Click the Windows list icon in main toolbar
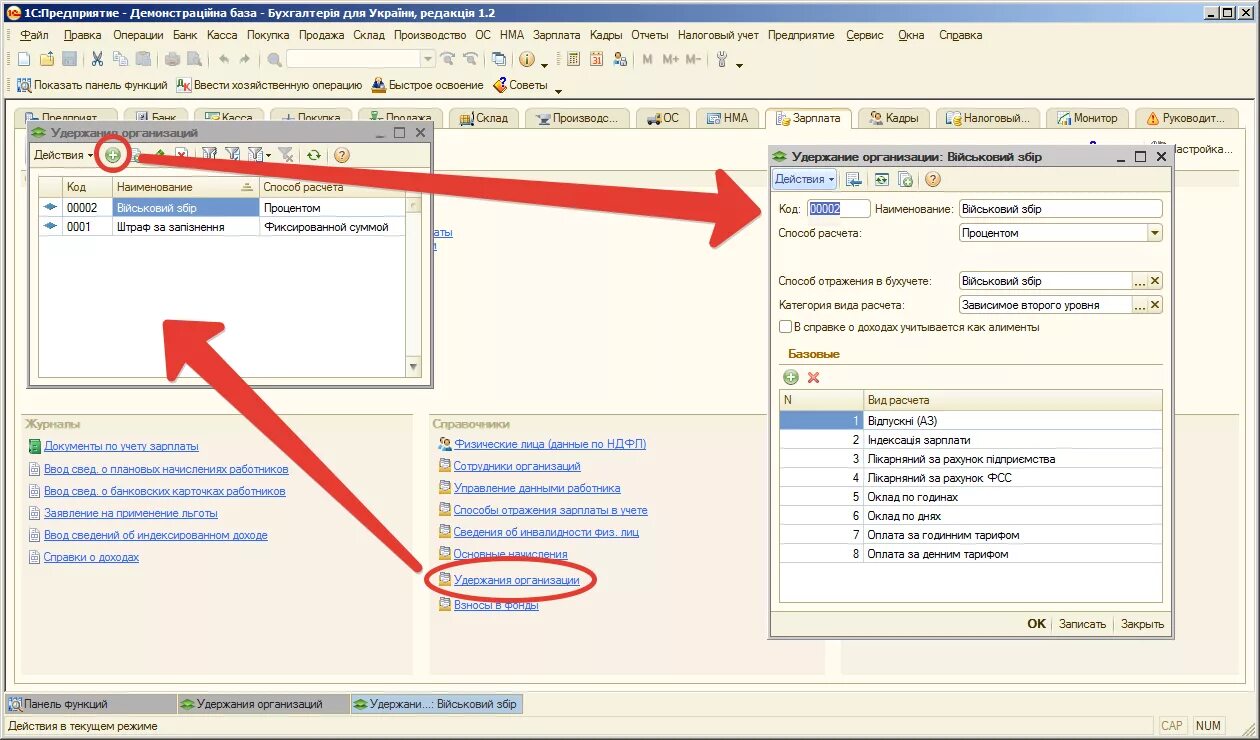The height and width of the screenshot is (740, 1260). pos(499,59)
